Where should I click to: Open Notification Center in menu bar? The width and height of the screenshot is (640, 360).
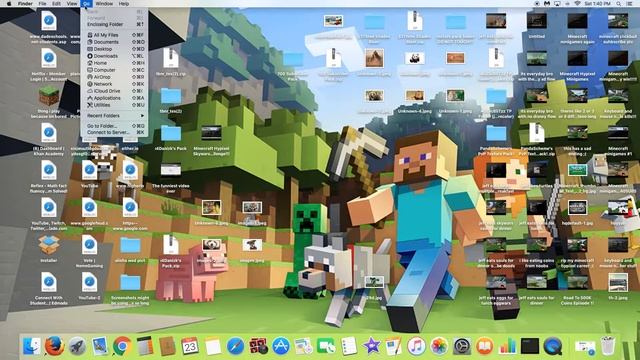tap(629, 3)
